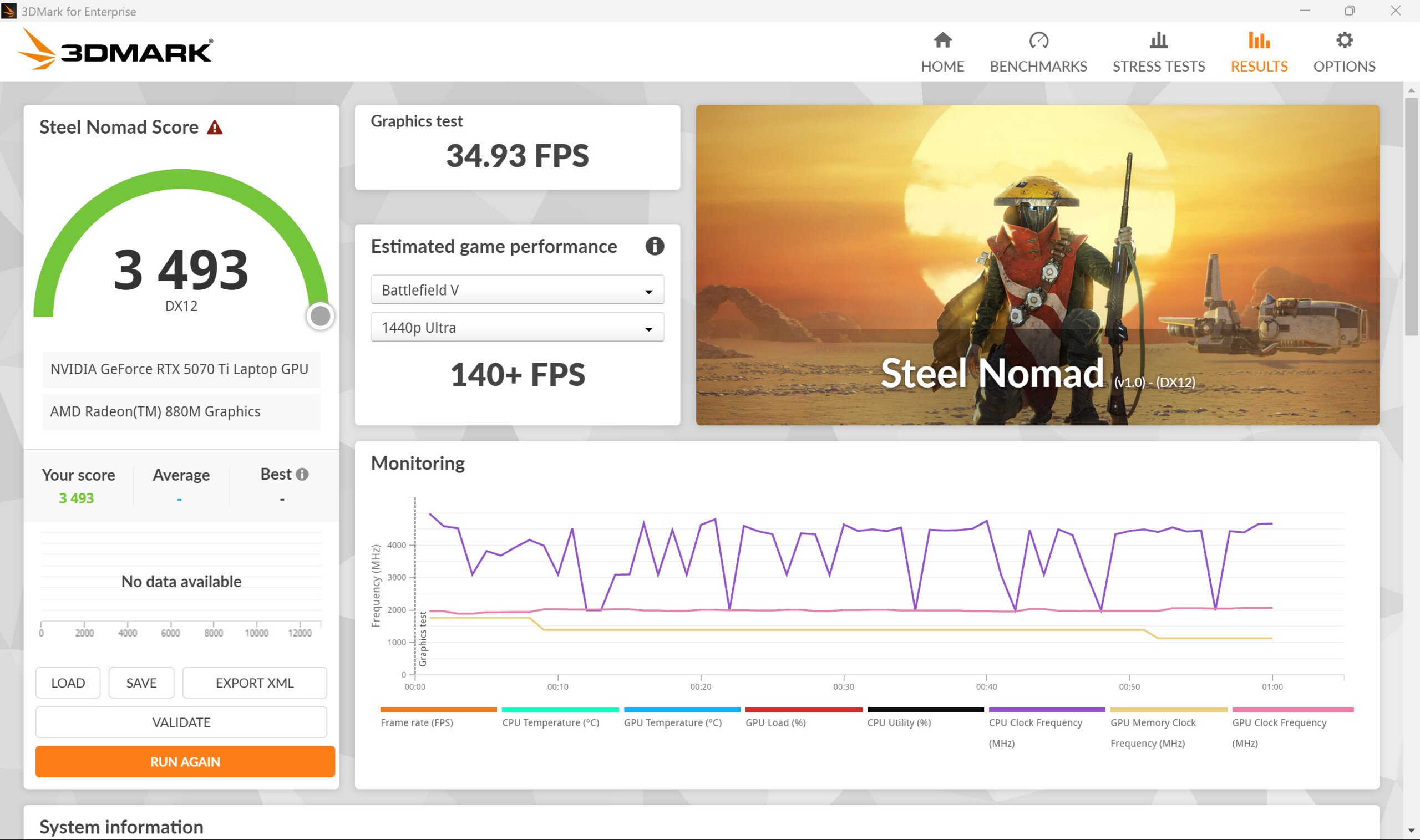This screenshot has width=1420, height=840.
Task: Click the info icon beside Best
Action: [302, 475]
